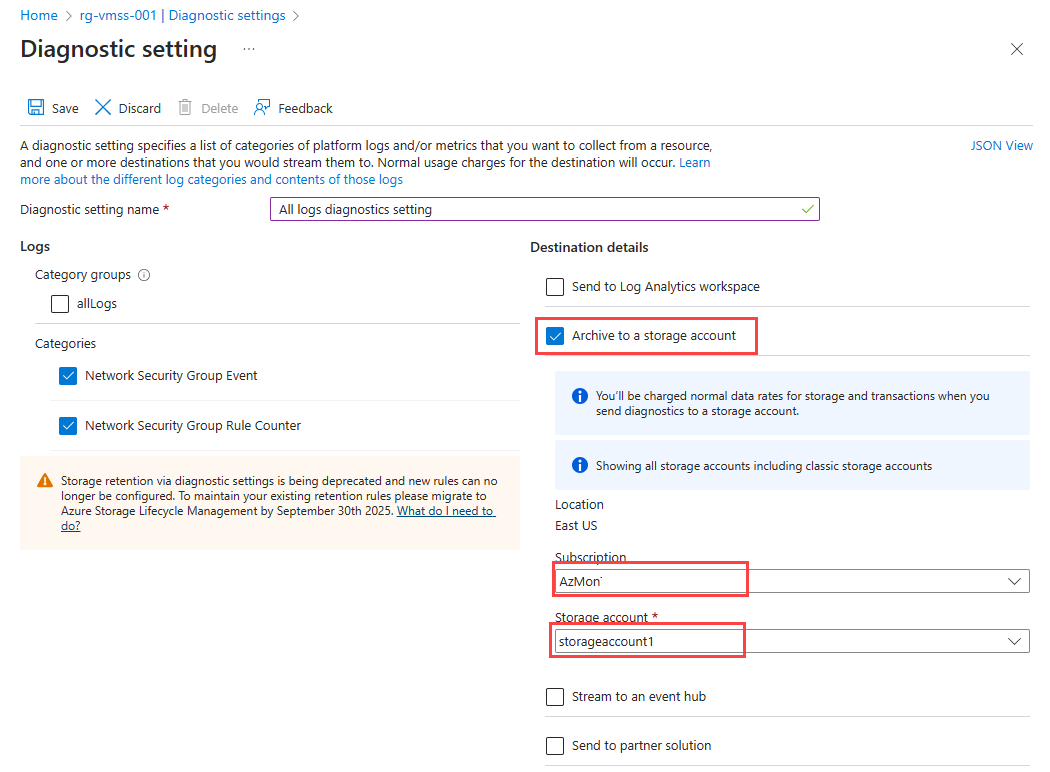Save the diagnostic setting

pos(53,107)
